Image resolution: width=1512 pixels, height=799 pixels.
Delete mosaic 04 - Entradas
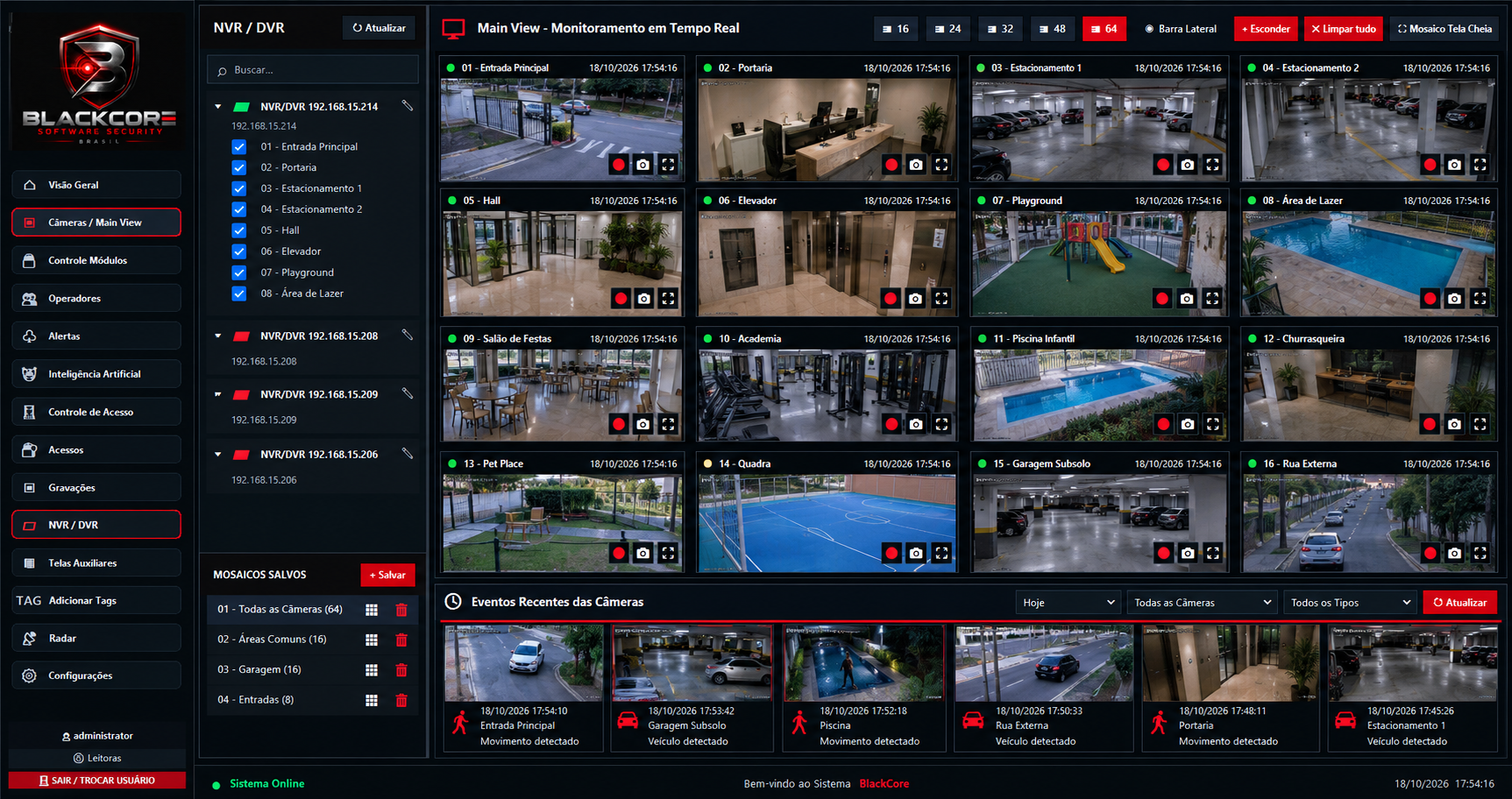click(x=401, y=700)
